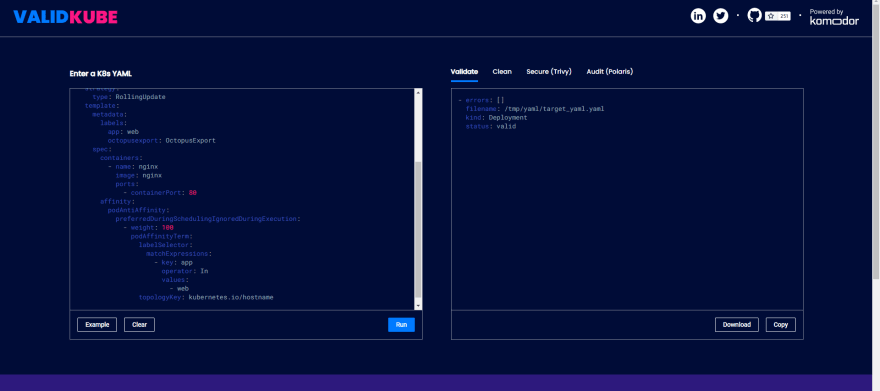Switch to the Secure (Trivy) tab
This screenshot has height=391, width=880.
tap(549, 72)
